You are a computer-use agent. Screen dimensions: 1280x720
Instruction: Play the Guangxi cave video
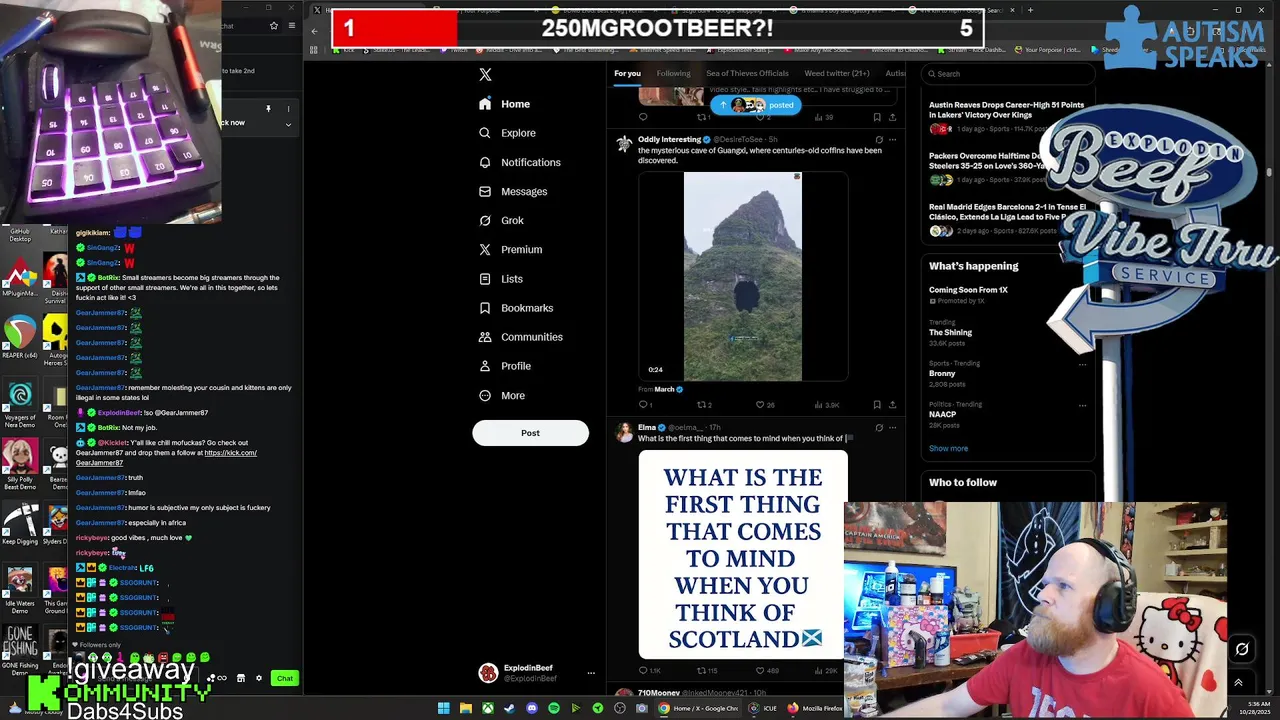point(743,277)
